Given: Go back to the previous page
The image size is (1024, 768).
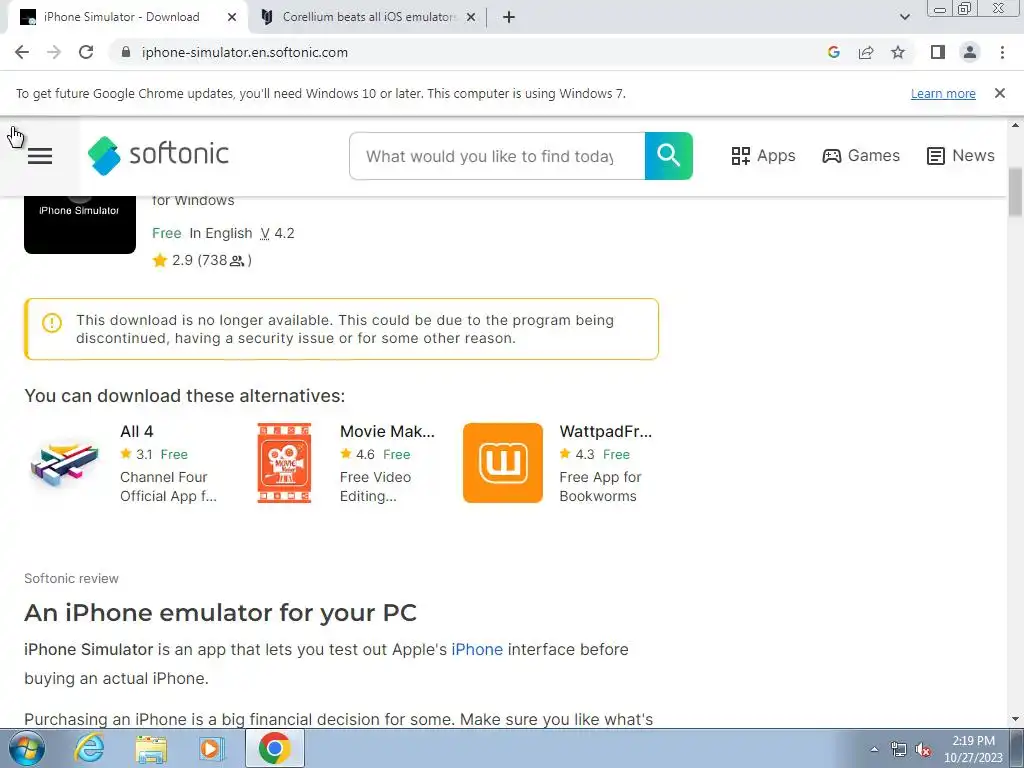Looking at the screenshot, I should click(22, 52).
